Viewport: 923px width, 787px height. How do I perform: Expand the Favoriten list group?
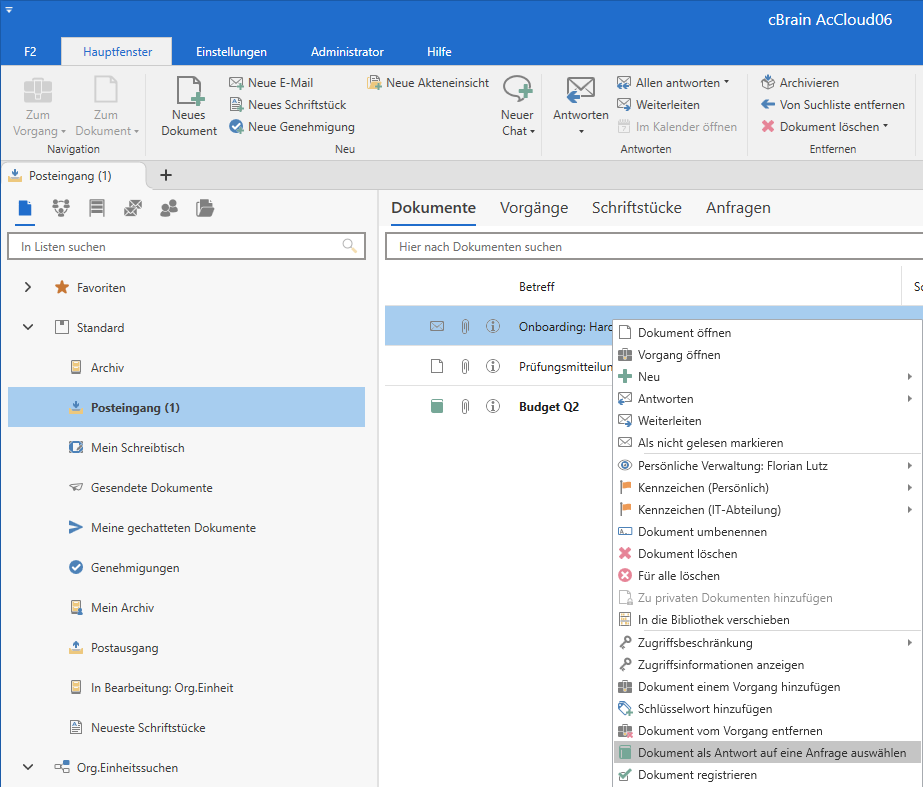[x=28, y=288]
